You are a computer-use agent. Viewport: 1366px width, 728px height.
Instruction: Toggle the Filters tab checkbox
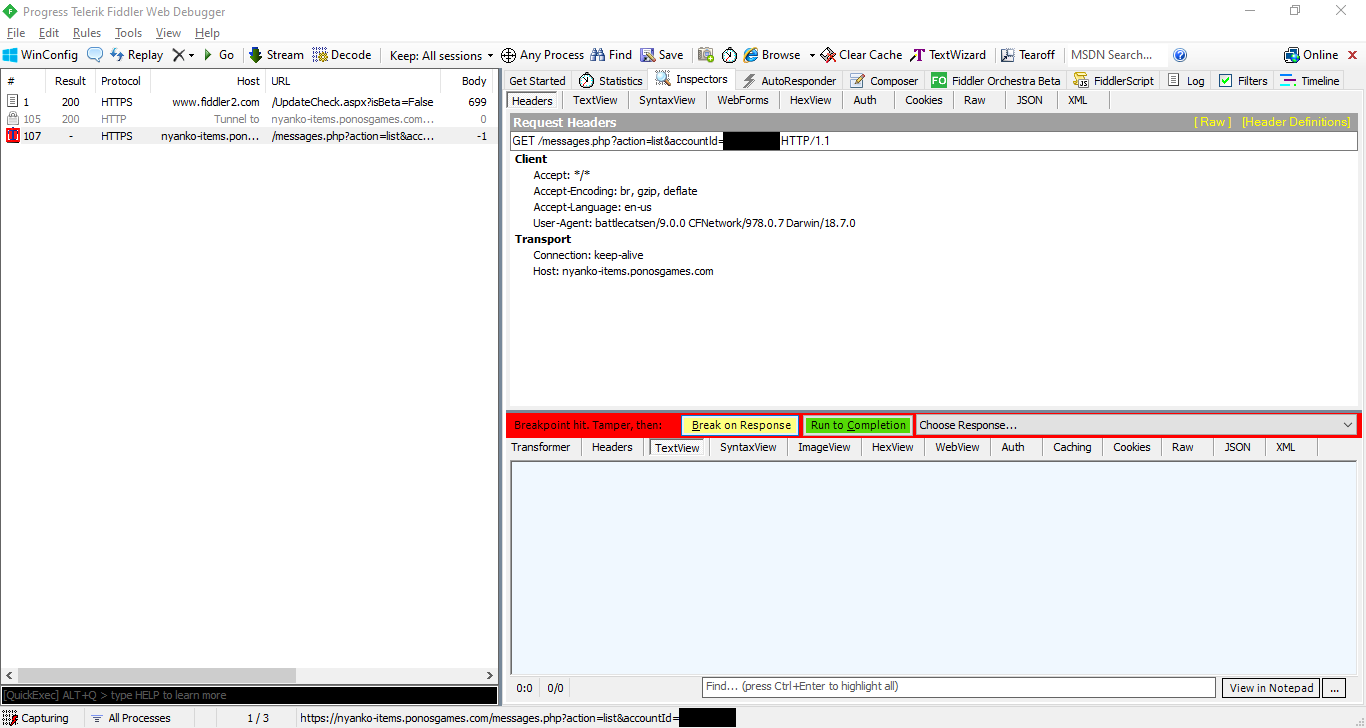[1225, 81]
